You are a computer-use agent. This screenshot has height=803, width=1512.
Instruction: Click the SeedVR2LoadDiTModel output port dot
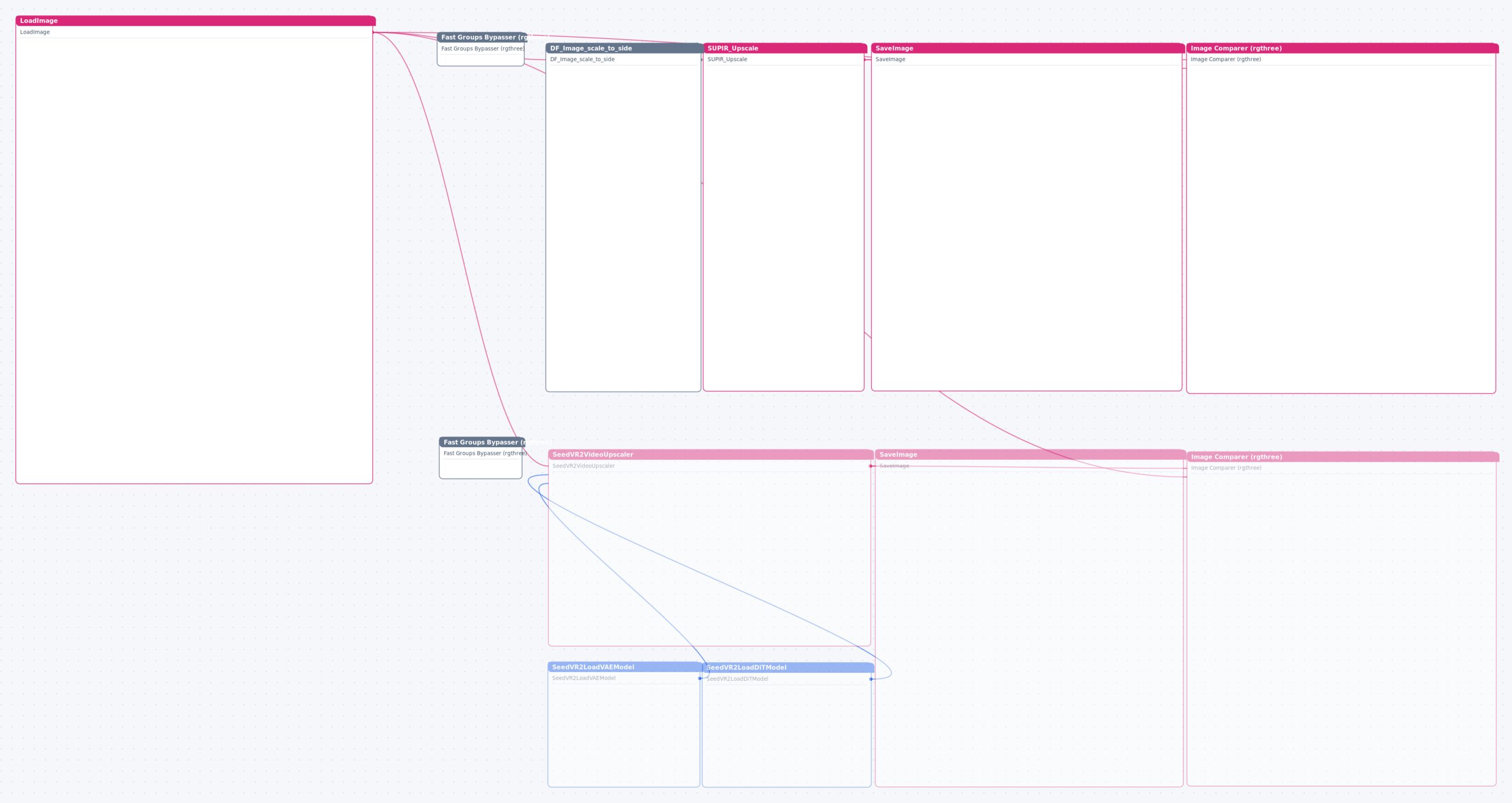[x=871, y=679]
